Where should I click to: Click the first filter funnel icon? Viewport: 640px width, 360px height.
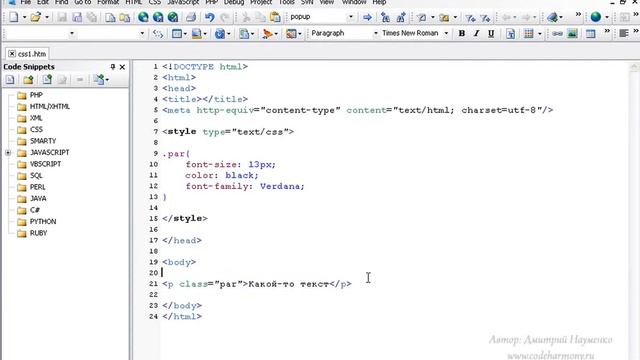470,18
